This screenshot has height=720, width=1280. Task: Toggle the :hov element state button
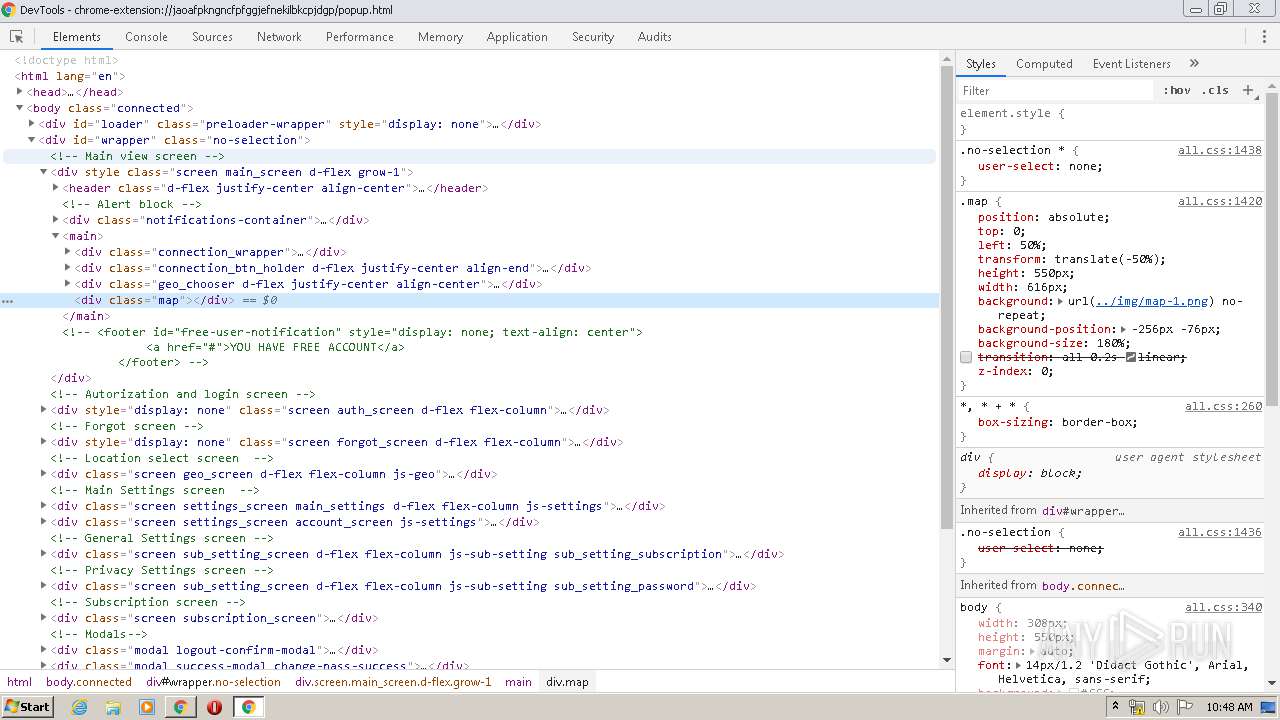1177,90
